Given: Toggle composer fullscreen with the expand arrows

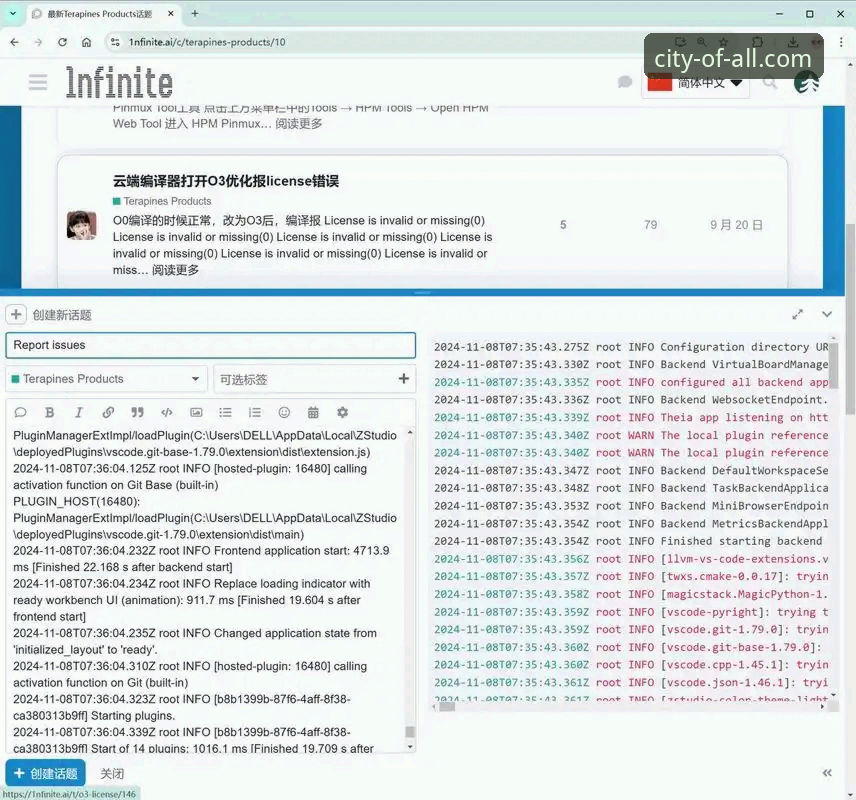Looking at the screenshot, I should point(798,315).
